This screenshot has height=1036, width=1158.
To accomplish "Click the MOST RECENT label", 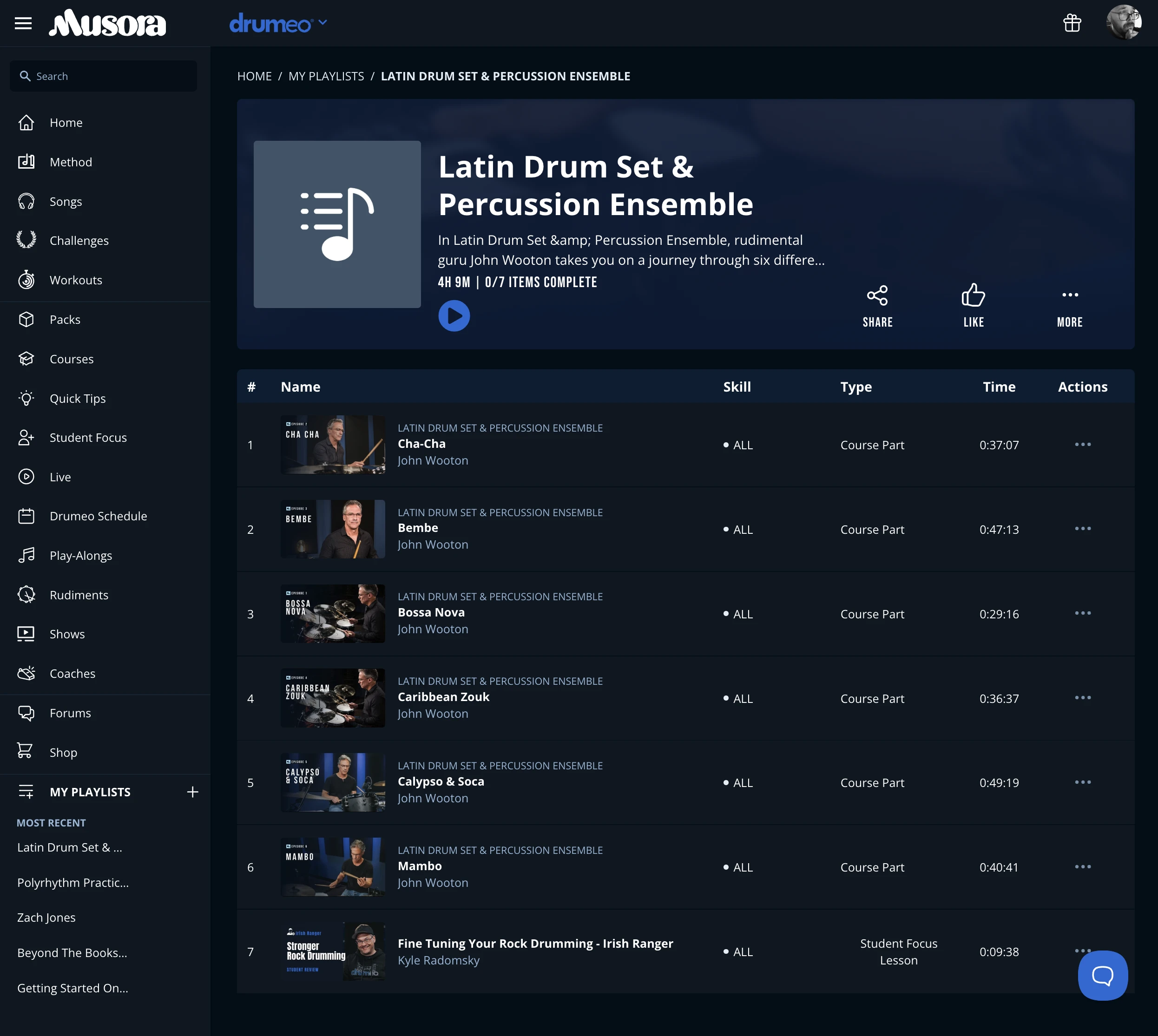I will 51,823.
